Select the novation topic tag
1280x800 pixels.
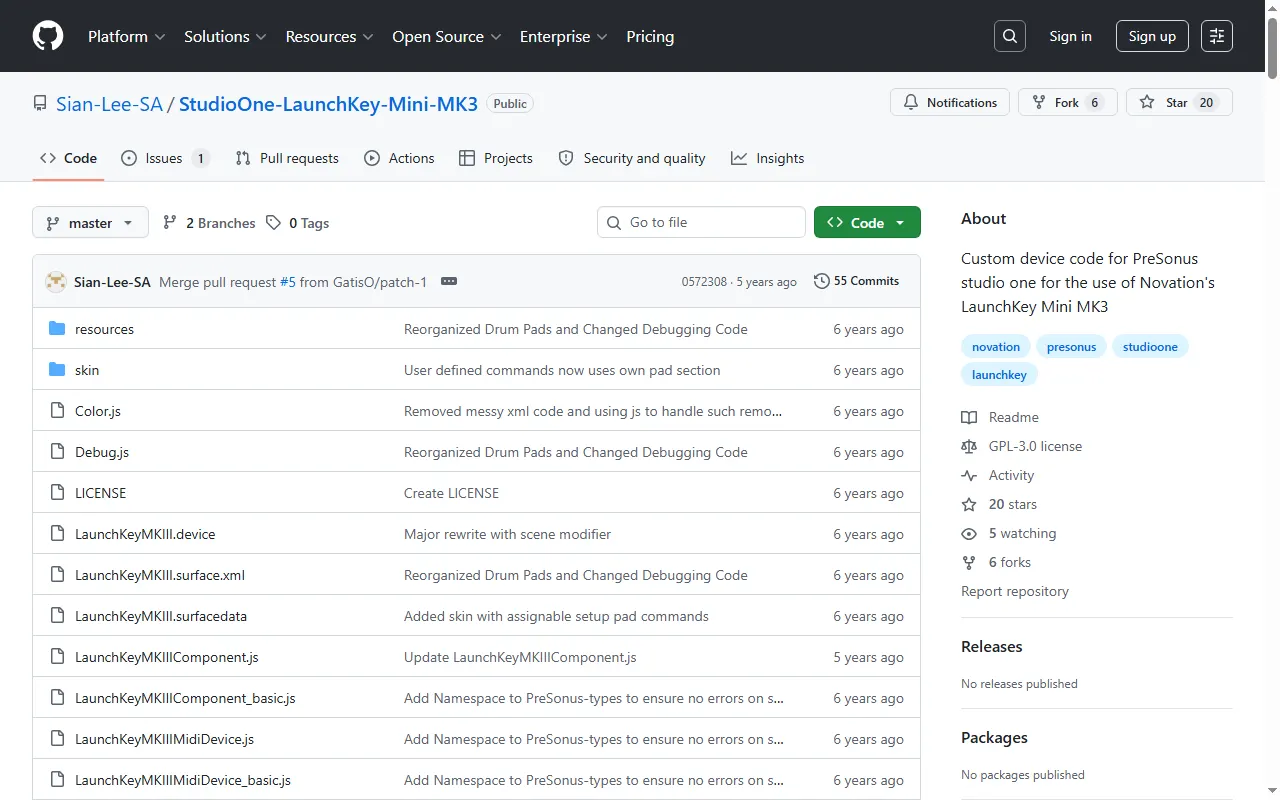coord(996,347)
